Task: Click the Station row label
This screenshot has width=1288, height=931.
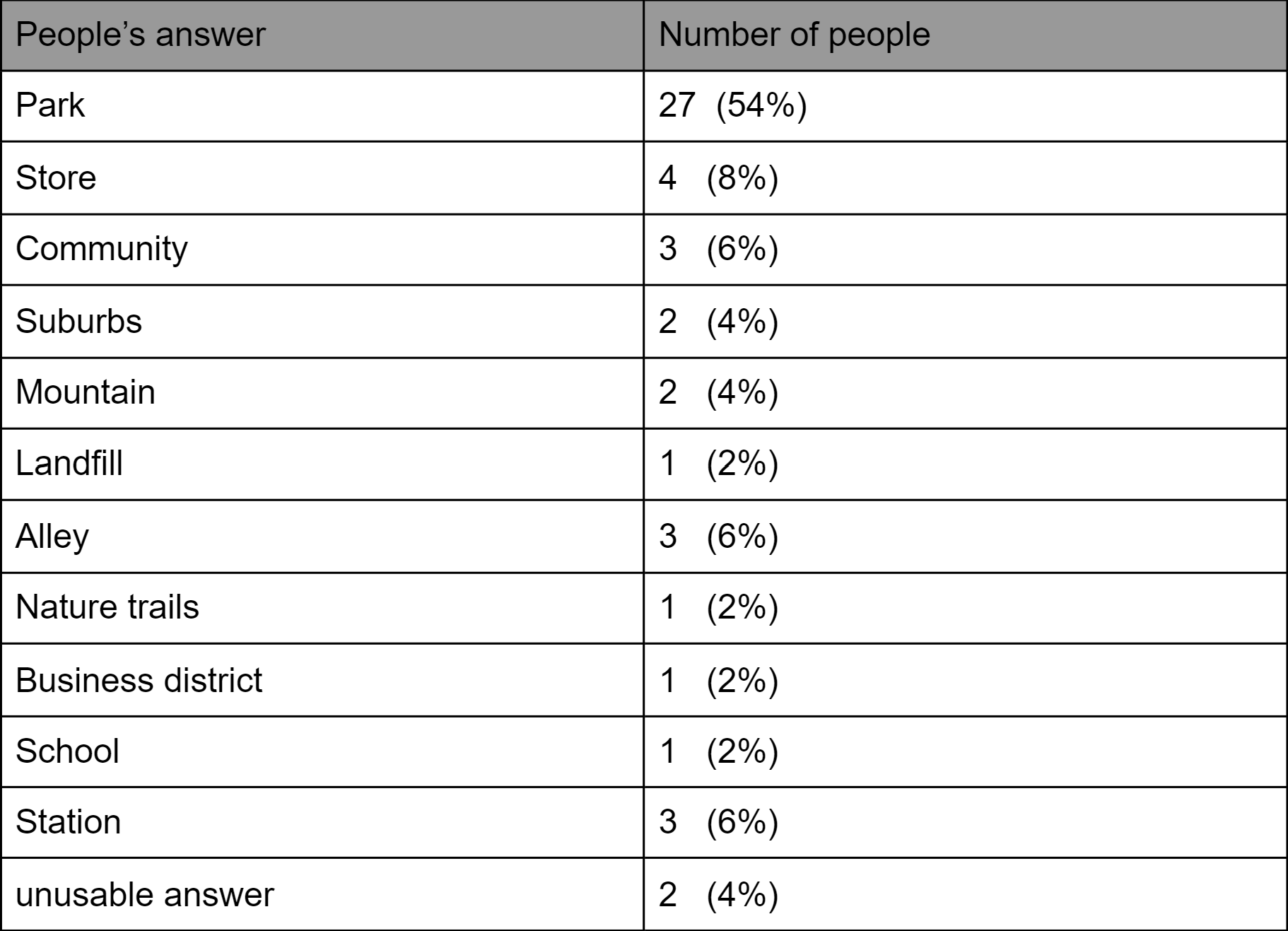Action: pyautogui.click(x=69, y=822)
